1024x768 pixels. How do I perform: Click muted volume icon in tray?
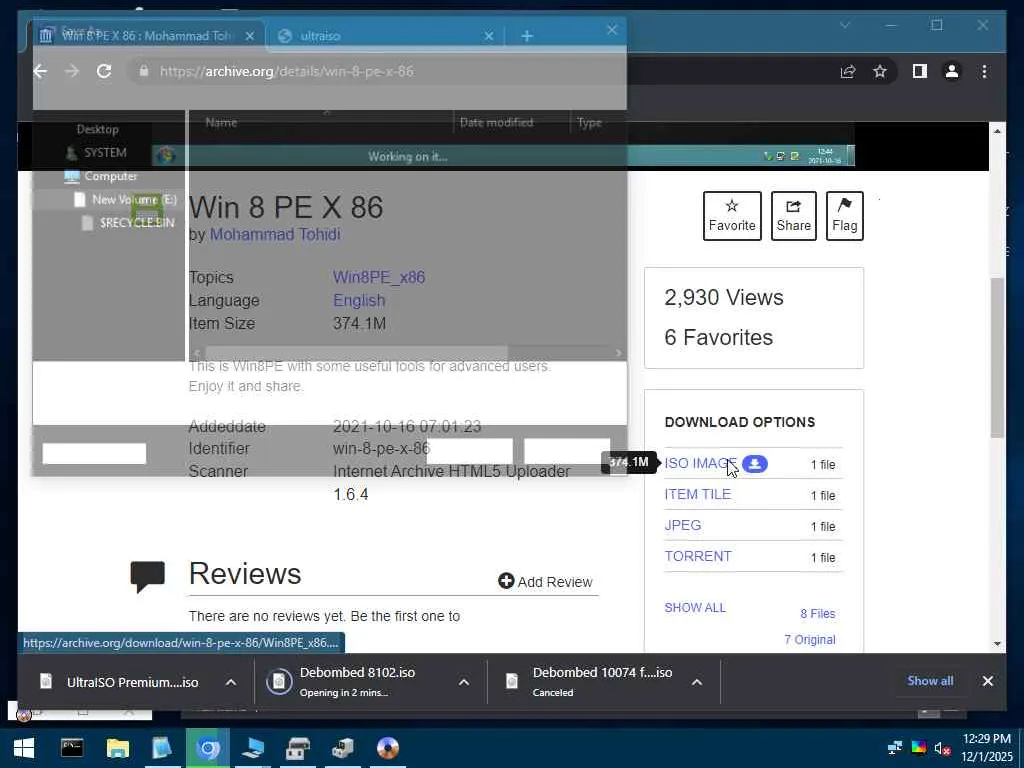[x=942, y=748]
